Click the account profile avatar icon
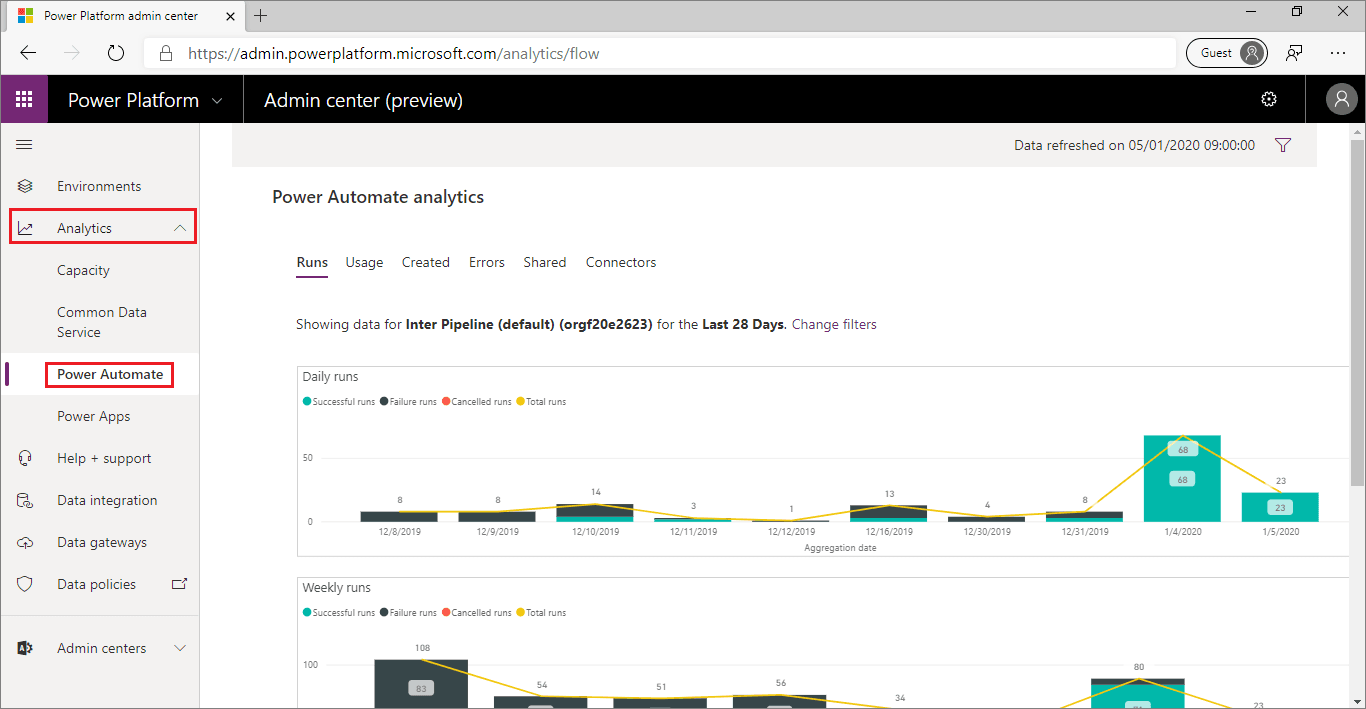 1340,99
